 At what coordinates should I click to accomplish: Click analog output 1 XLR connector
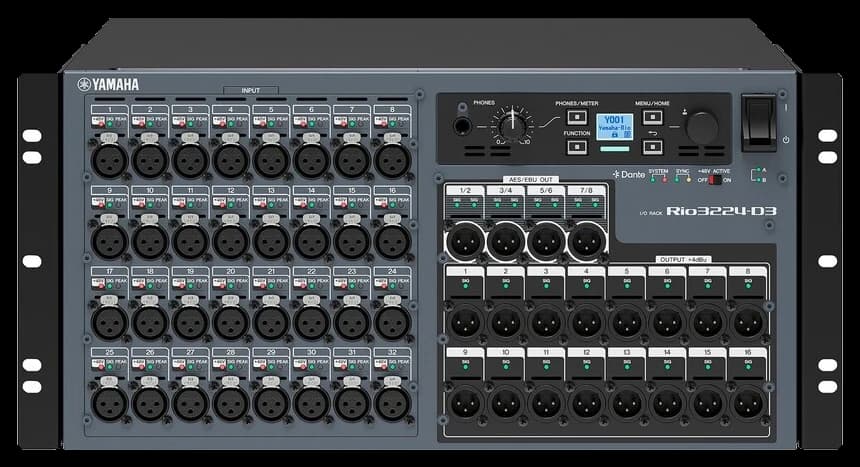click(466, 323)
